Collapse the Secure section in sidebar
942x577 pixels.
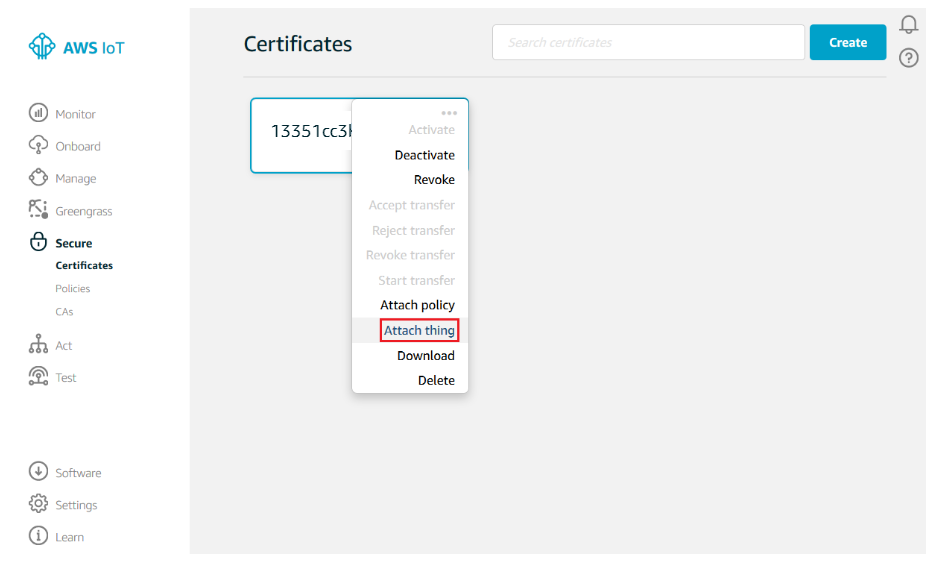[73, 243]
